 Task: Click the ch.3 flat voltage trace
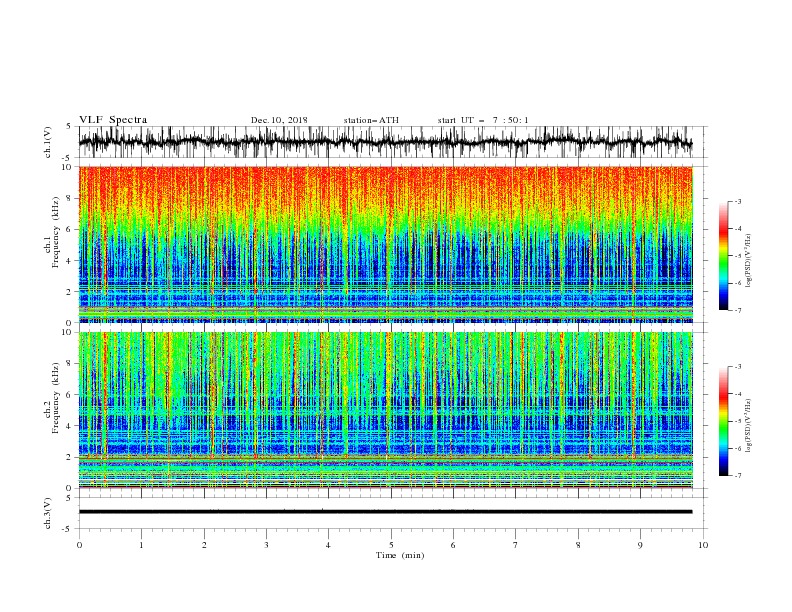(385, 512)
